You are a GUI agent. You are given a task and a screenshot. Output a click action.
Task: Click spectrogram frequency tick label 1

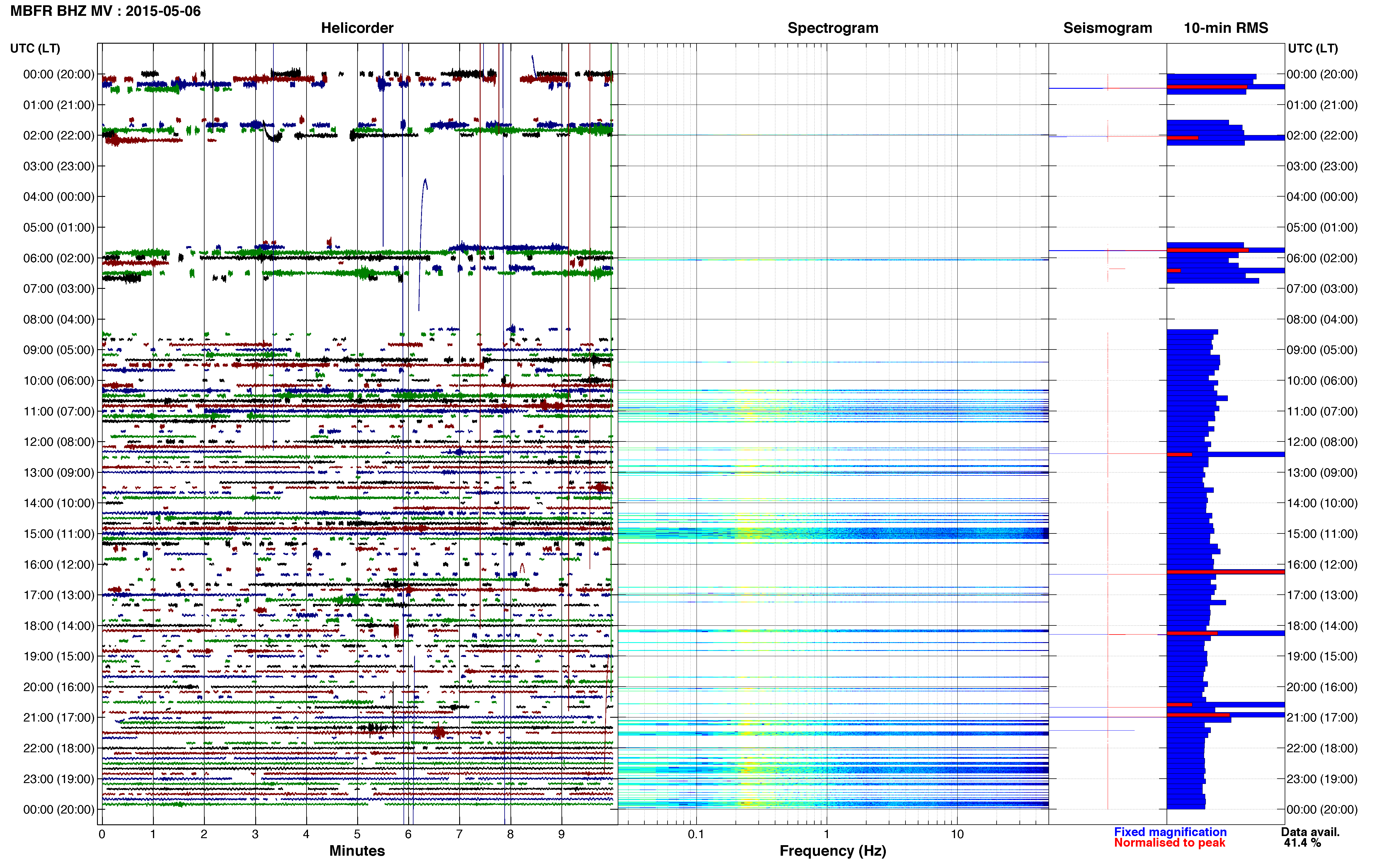[826, 834]
